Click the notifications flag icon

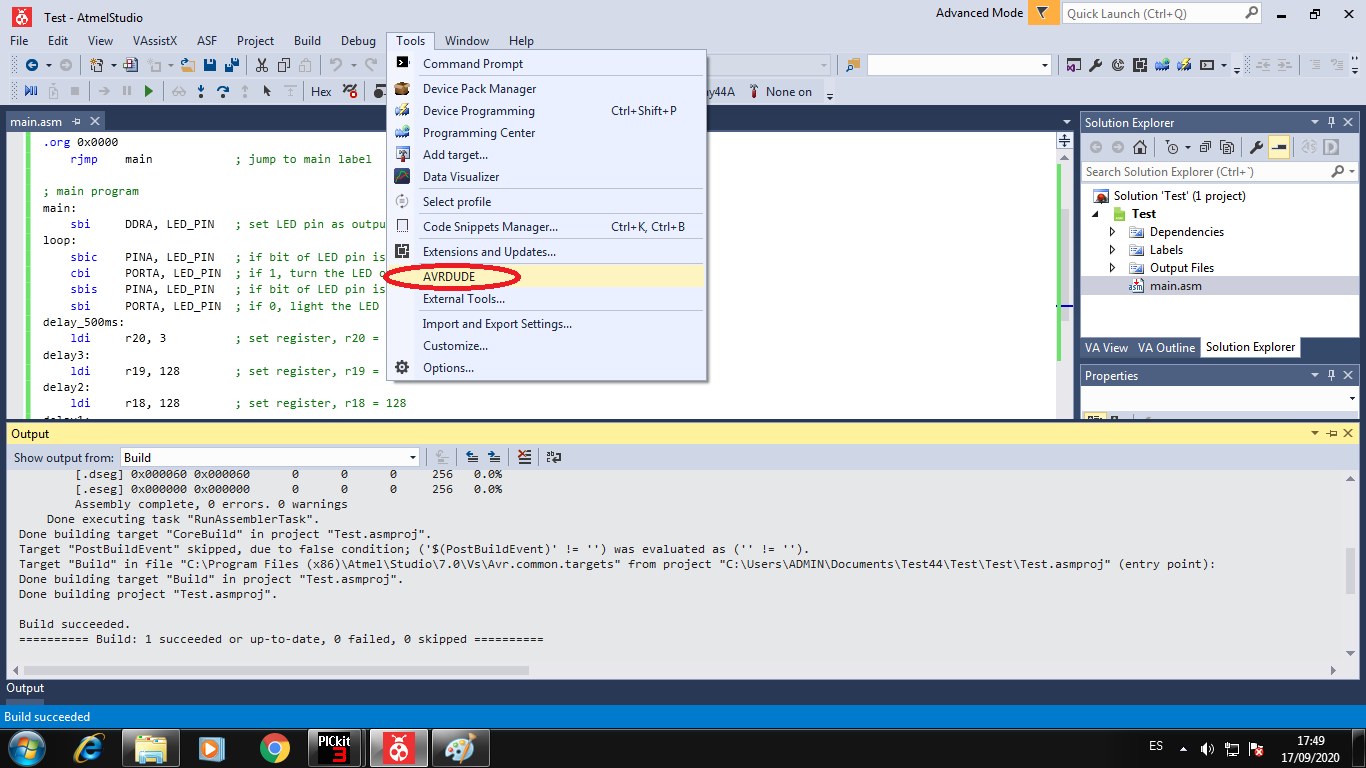pyautogui.click(x=1043, y=13)
